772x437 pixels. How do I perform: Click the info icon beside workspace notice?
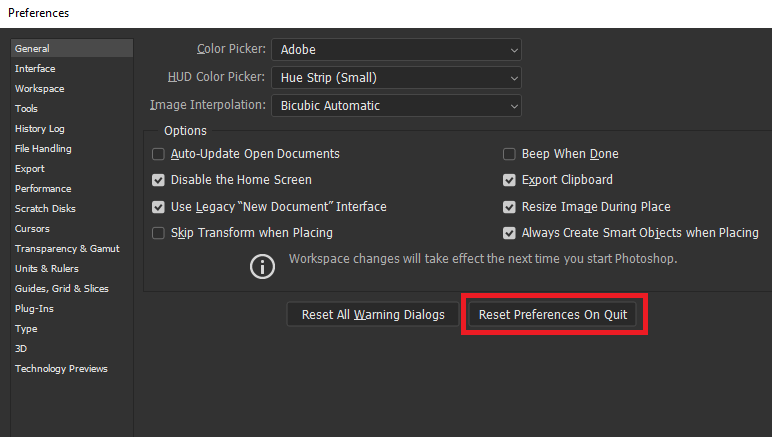tap(262, 267)
